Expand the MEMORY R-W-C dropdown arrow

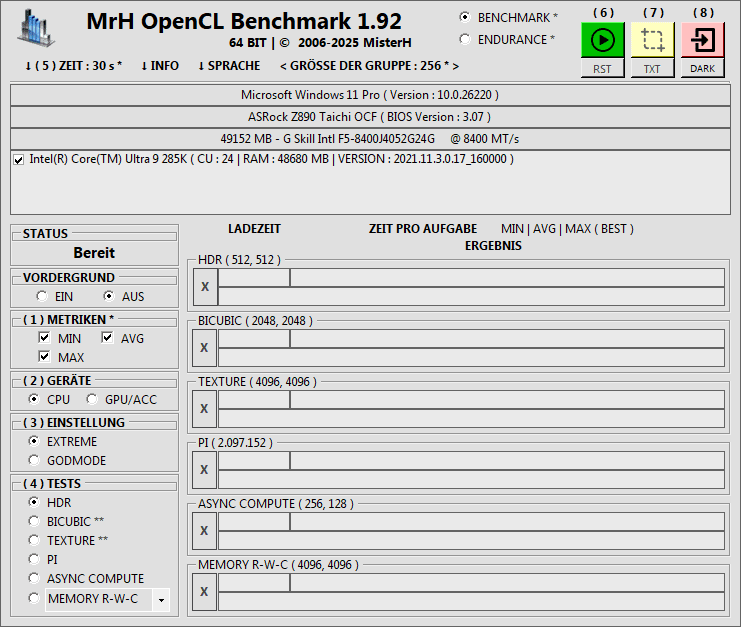(161, 600)
